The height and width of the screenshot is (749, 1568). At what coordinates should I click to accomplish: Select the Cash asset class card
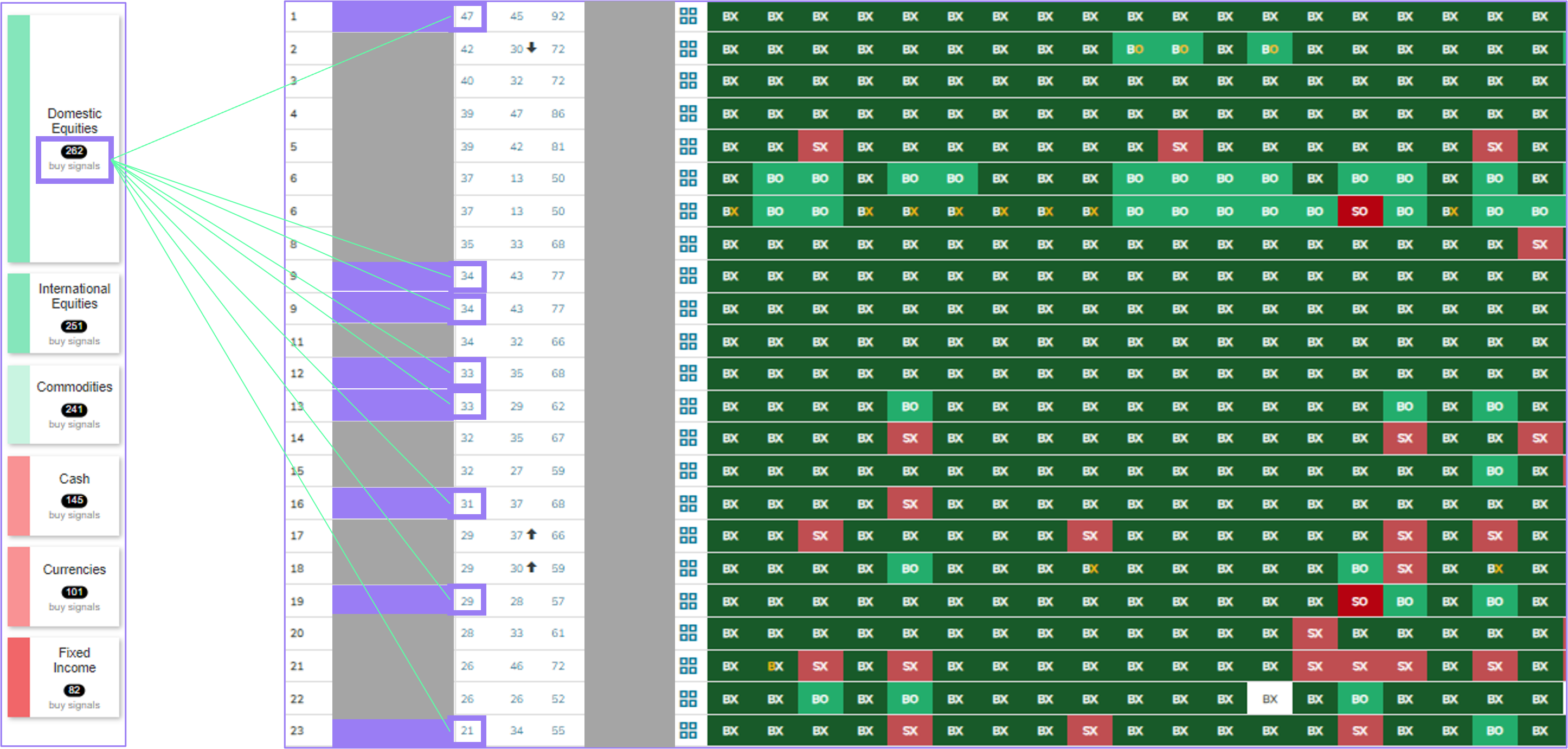(x=64, y=496)
